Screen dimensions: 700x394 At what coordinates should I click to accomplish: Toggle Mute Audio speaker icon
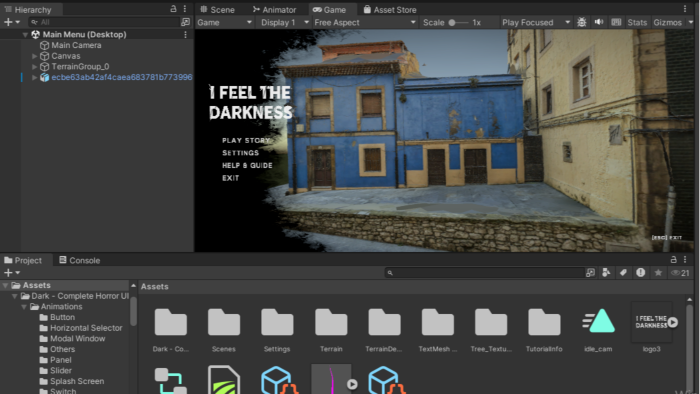click(x=599, y=22)
